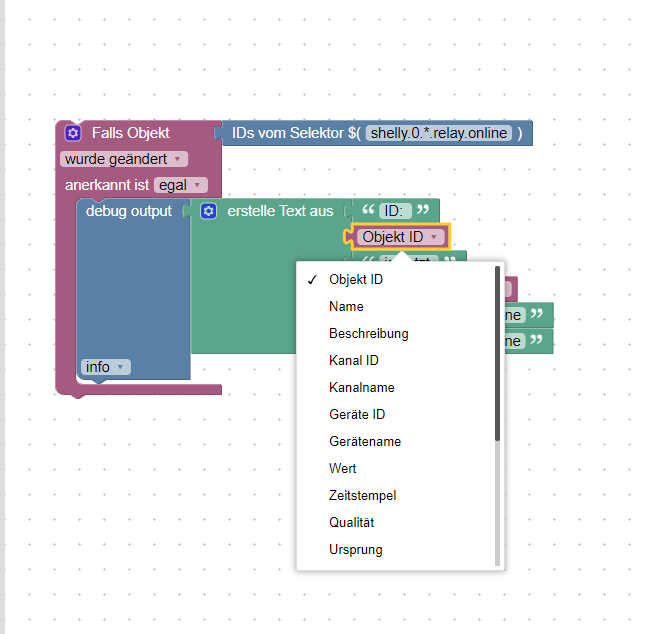
Task: Click the highlighted Objekt ID dropdown field
Action: coord(400,237)
